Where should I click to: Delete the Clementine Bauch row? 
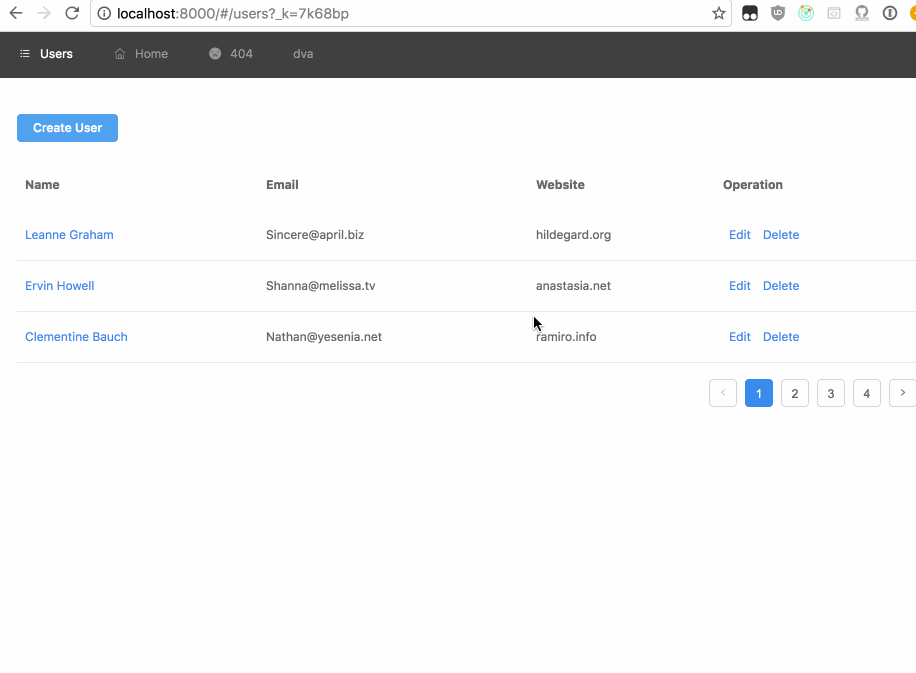[781, 337]
